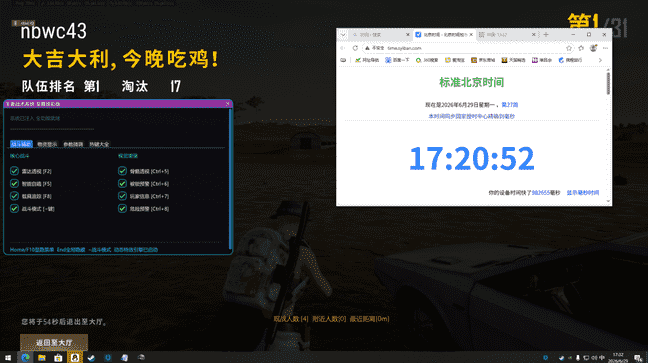Click the 显示毫秒时间 link
The height and width of the screenshot is (363, 648).
click(x=583, y=193)
